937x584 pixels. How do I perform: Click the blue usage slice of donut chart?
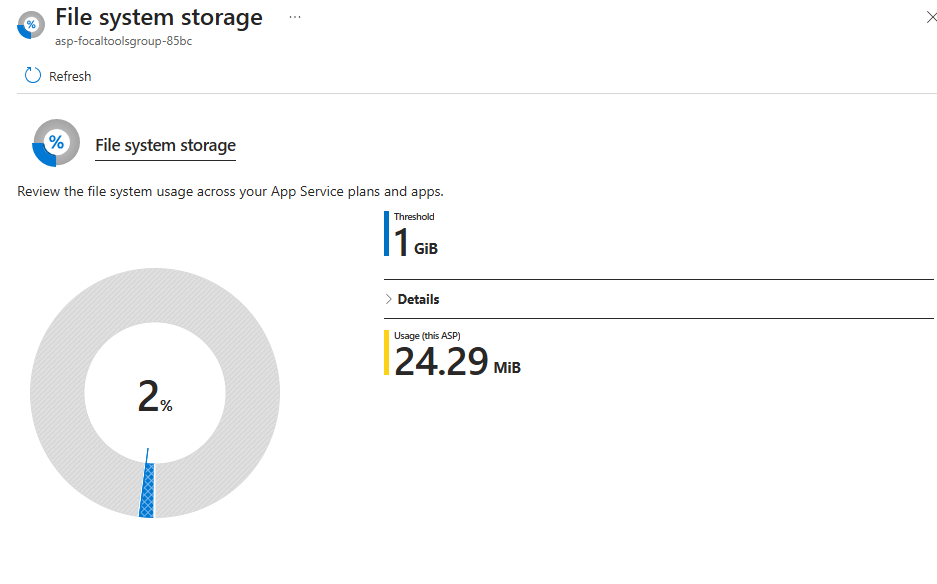pyautogui.click(x=147, y=490)
